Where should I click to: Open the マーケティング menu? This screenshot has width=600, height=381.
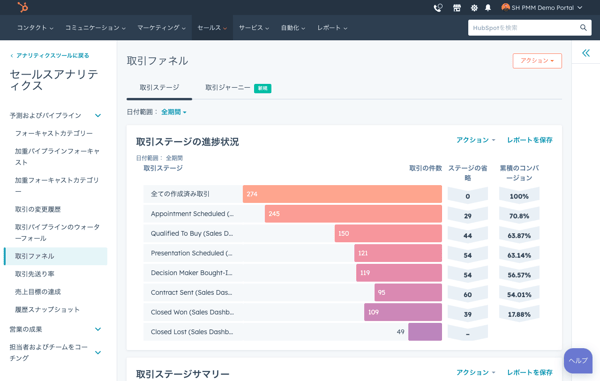(x=161, y=28)
